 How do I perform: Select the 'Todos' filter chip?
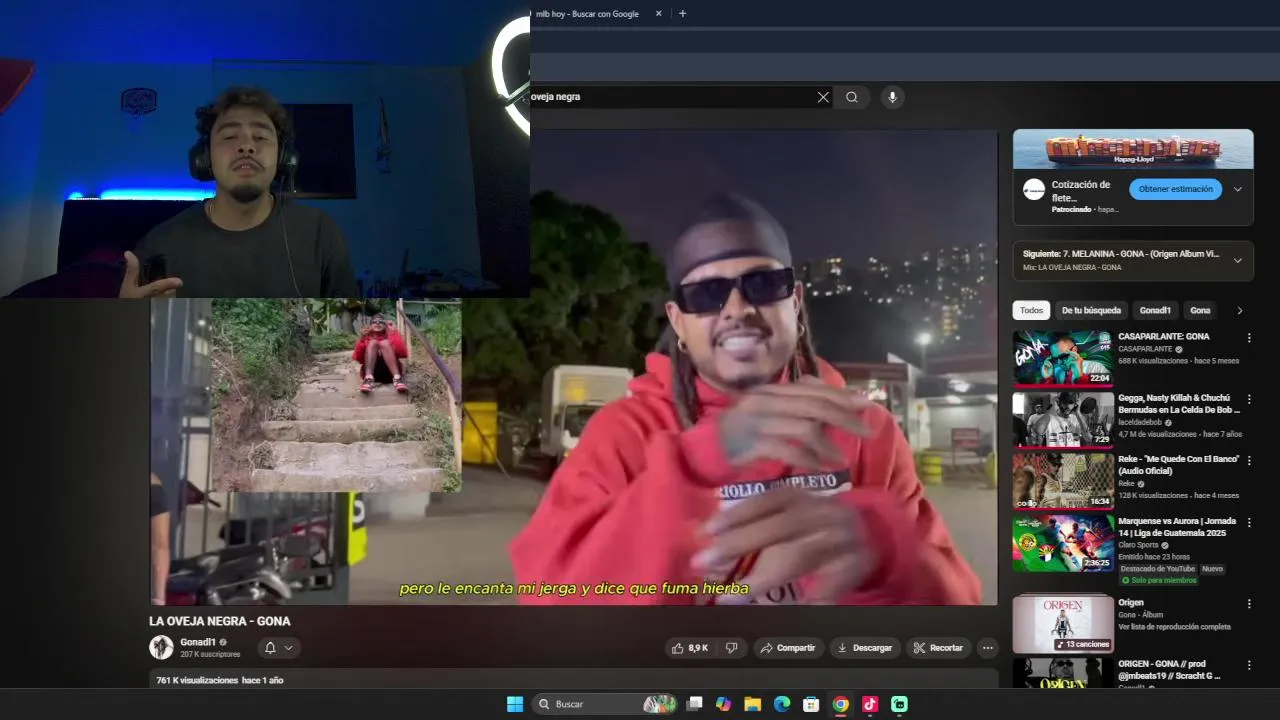point(1031,310)
